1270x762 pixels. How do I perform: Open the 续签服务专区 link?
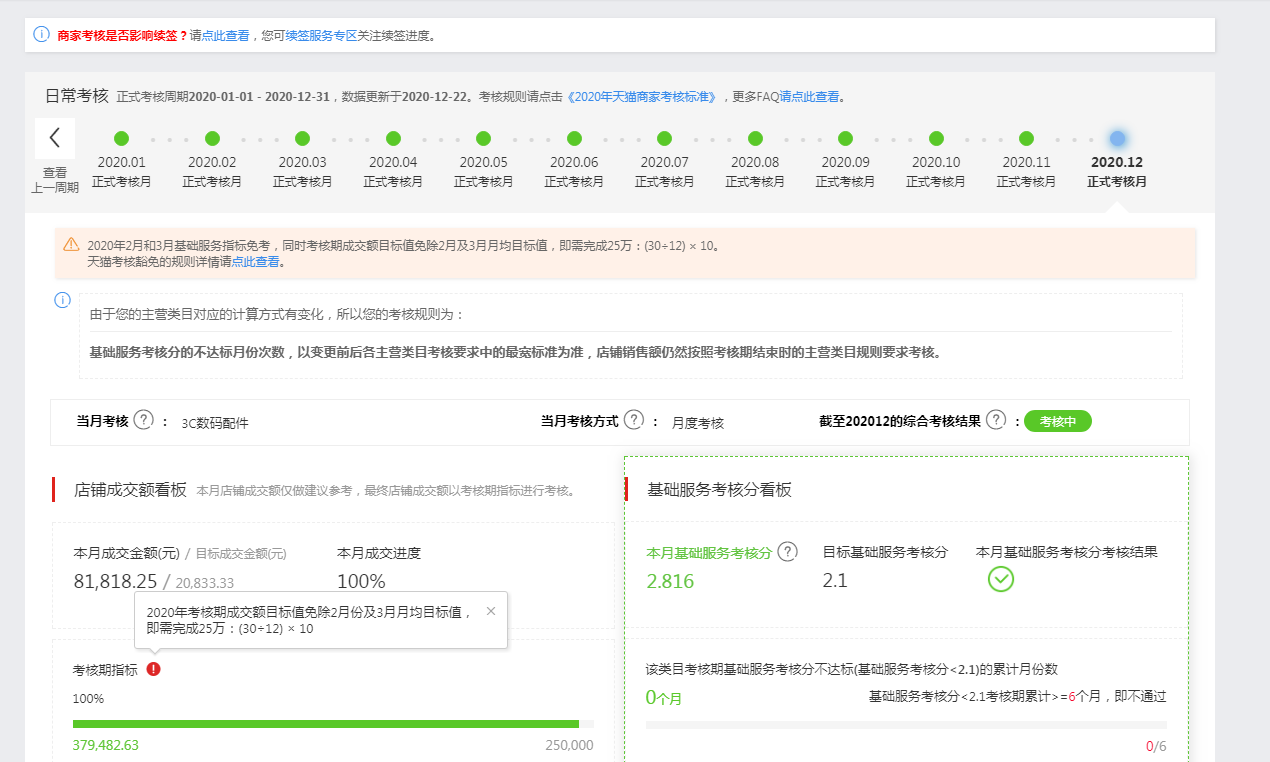click(x=321, y=35)
